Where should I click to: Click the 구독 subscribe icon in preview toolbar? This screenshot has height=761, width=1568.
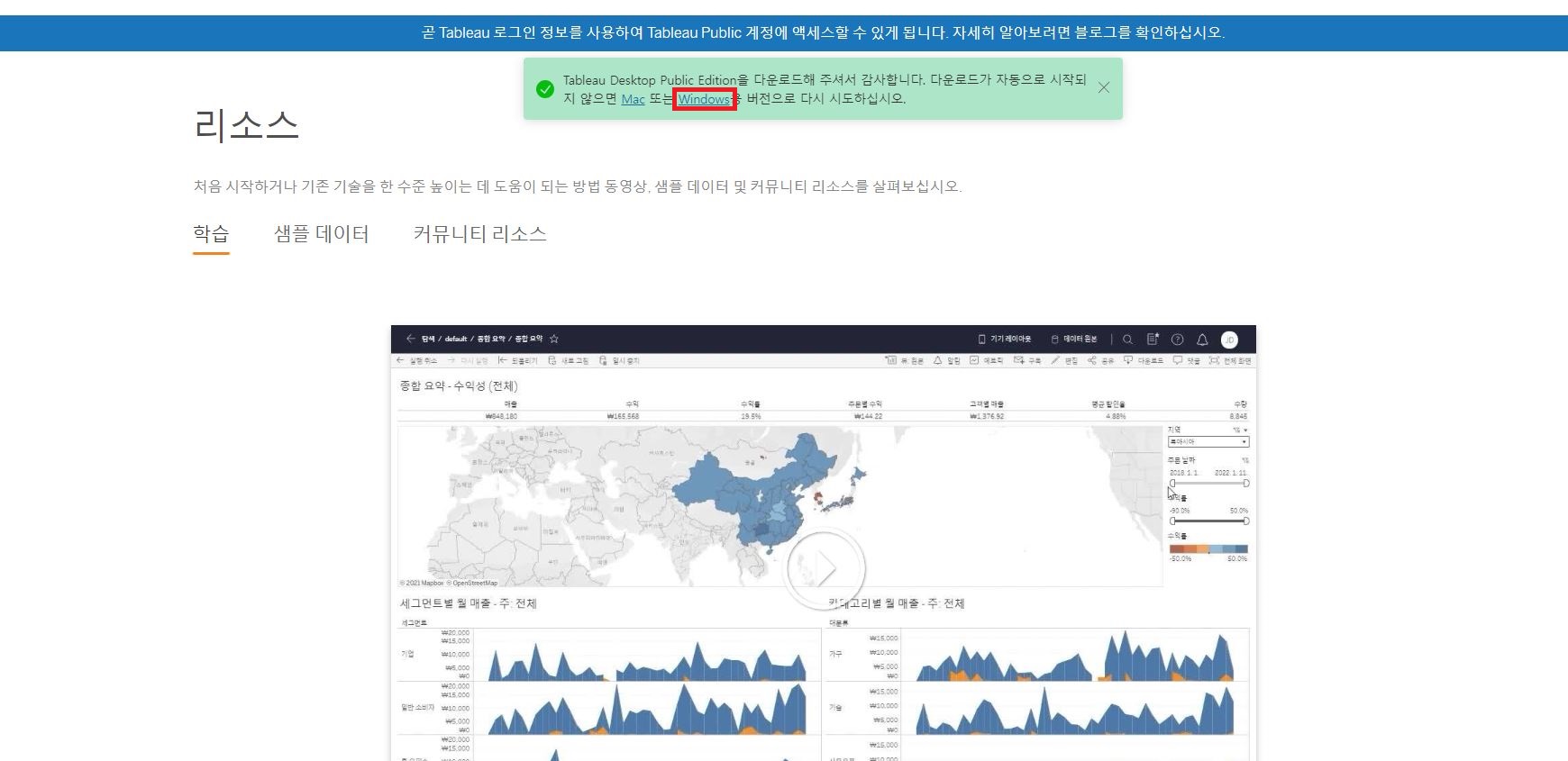tap(1018, 360)
